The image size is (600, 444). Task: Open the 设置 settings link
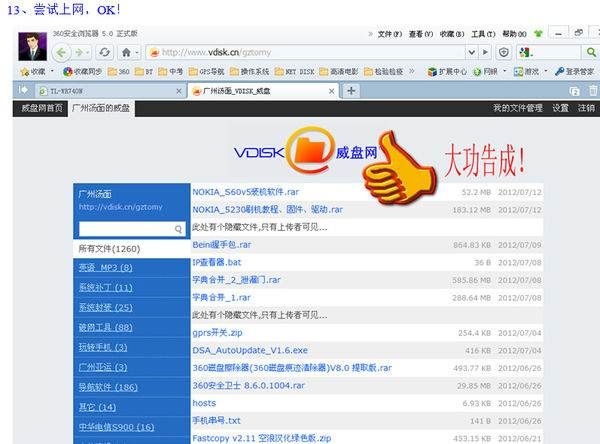tap(560, 108)
